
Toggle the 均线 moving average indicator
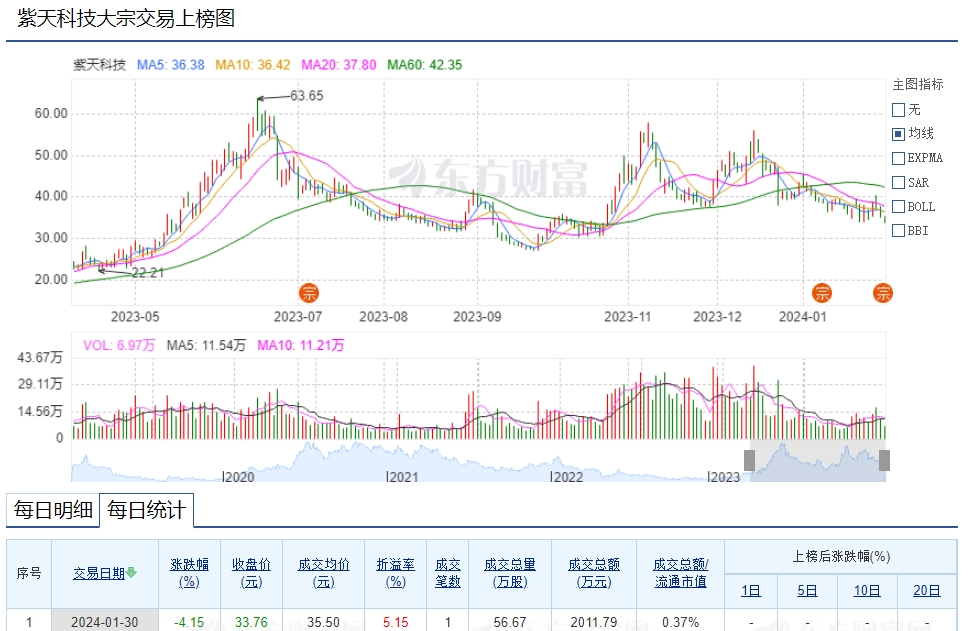coord(898,134)
